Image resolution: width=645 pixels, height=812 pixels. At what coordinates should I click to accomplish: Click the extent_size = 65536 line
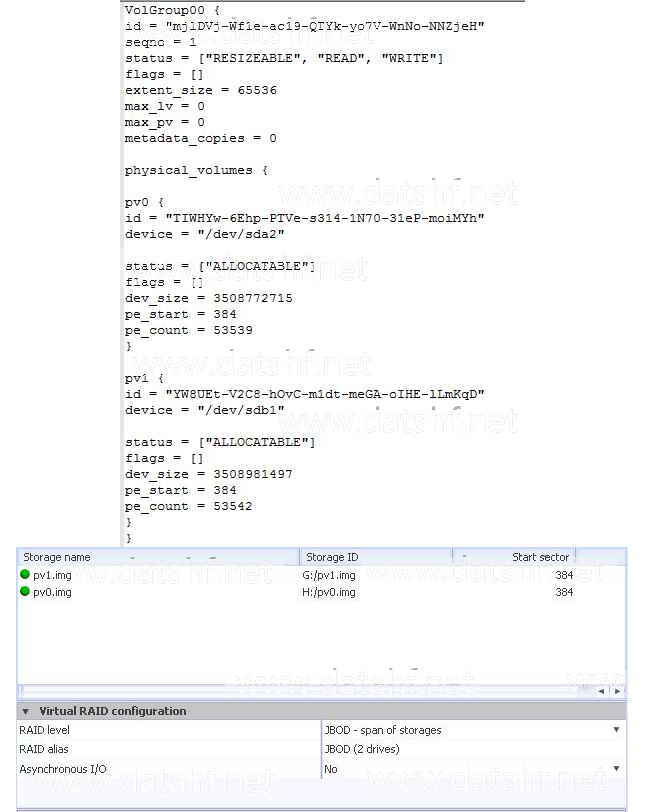point(201,90)
